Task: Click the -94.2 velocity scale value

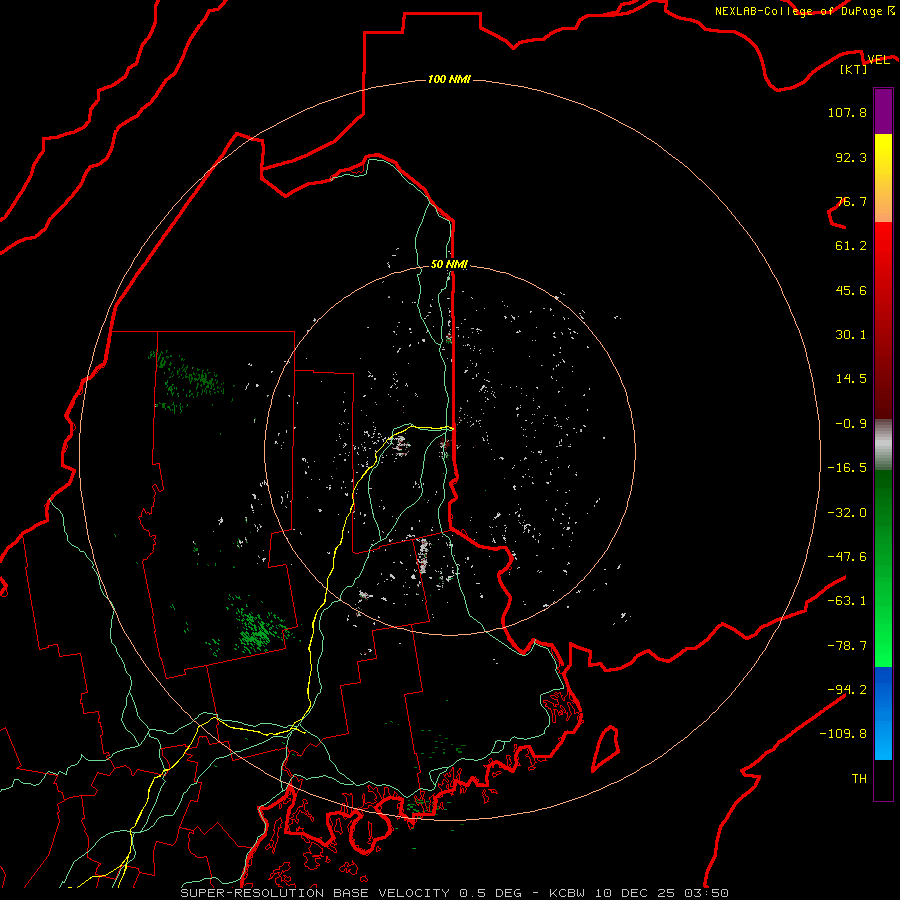Action: tap(847, 689)
